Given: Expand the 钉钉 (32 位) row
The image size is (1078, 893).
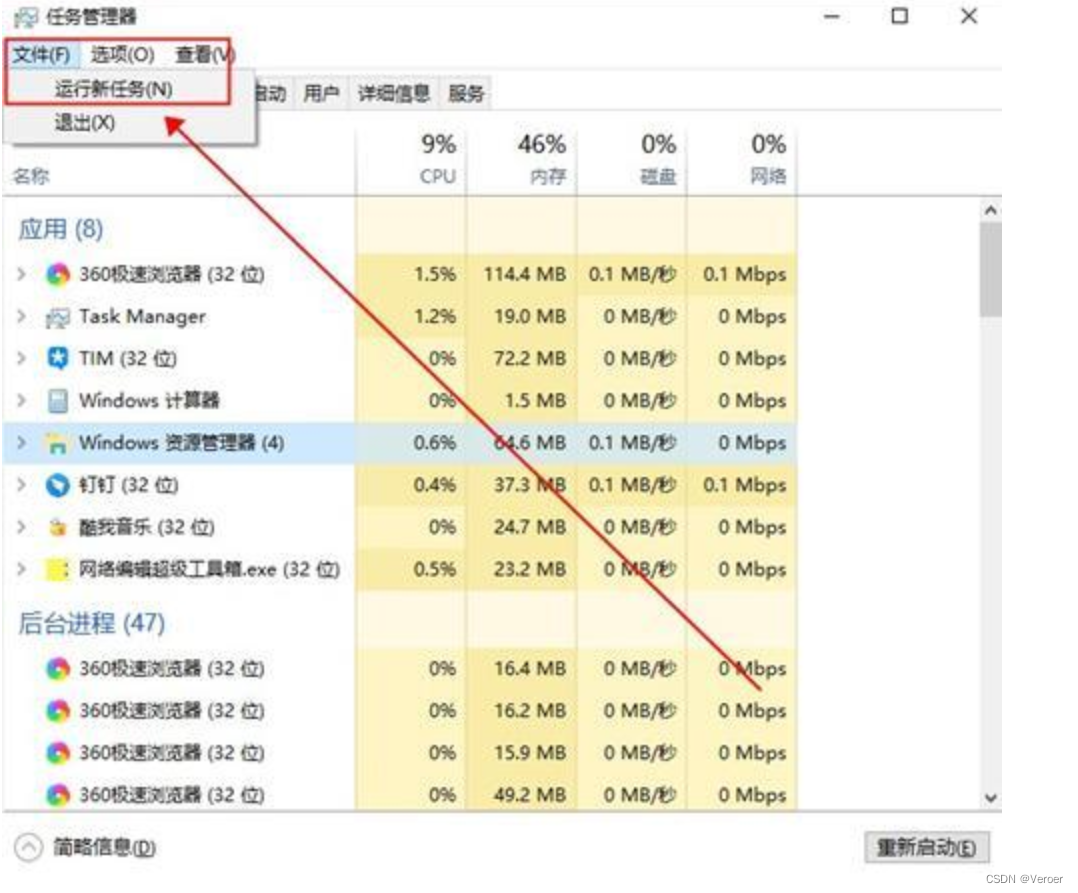Looking at the screenshot, I should tap(21, 485).
